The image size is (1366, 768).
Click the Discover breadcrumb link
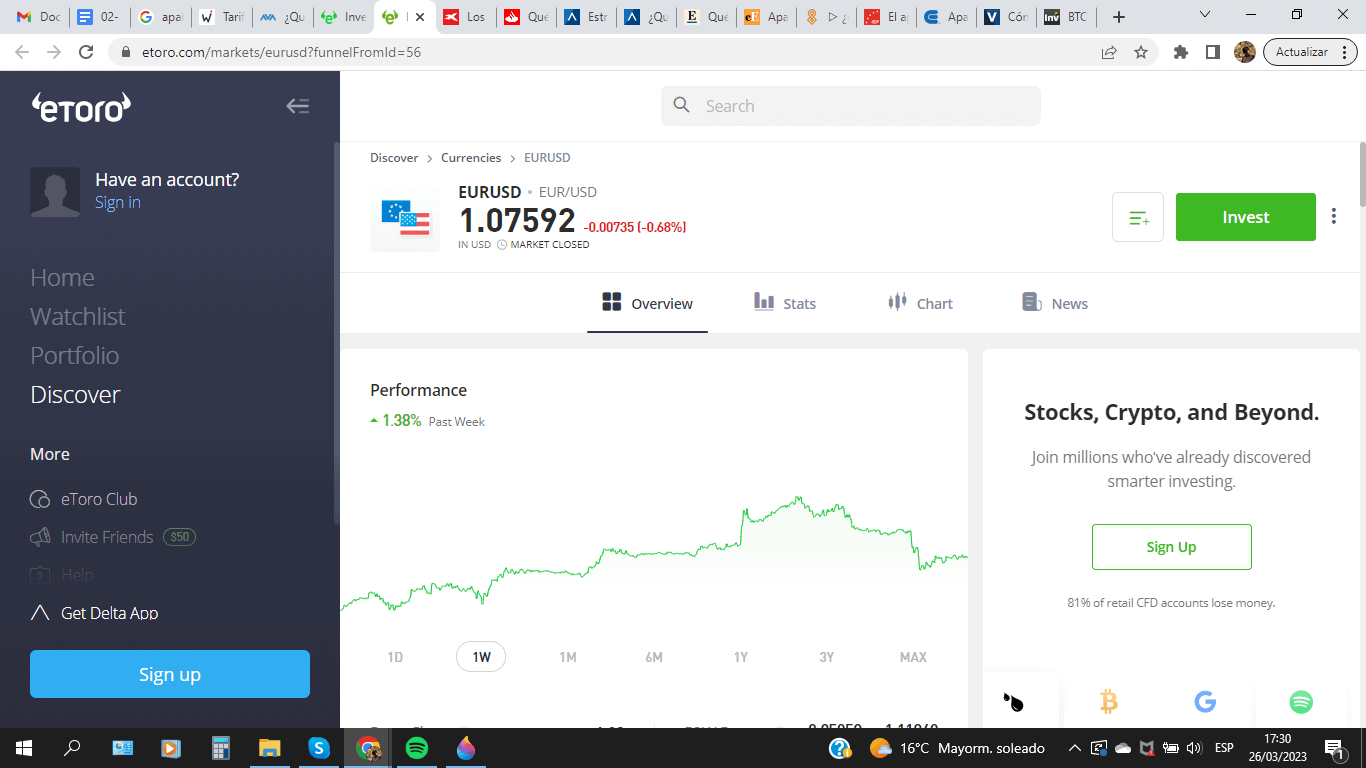point(394,158)
